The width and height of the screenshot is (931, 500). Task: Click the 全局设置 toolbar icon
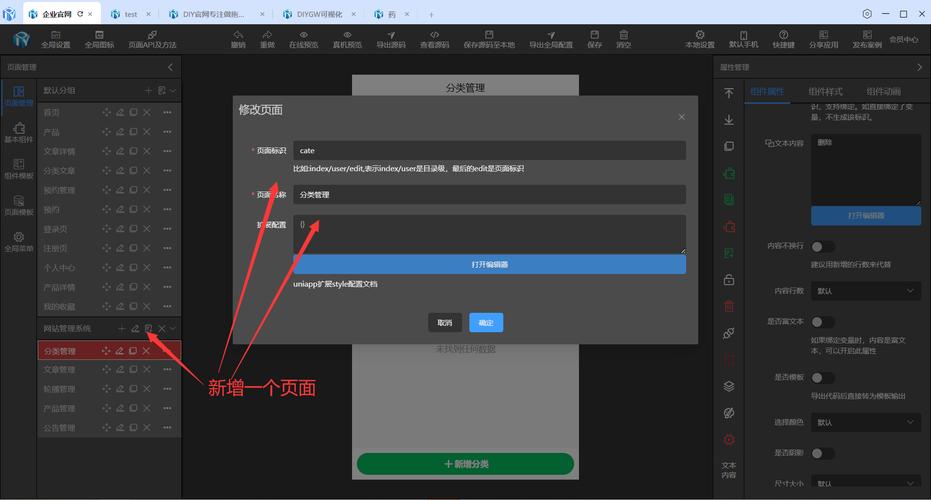[x=56, y=39]
